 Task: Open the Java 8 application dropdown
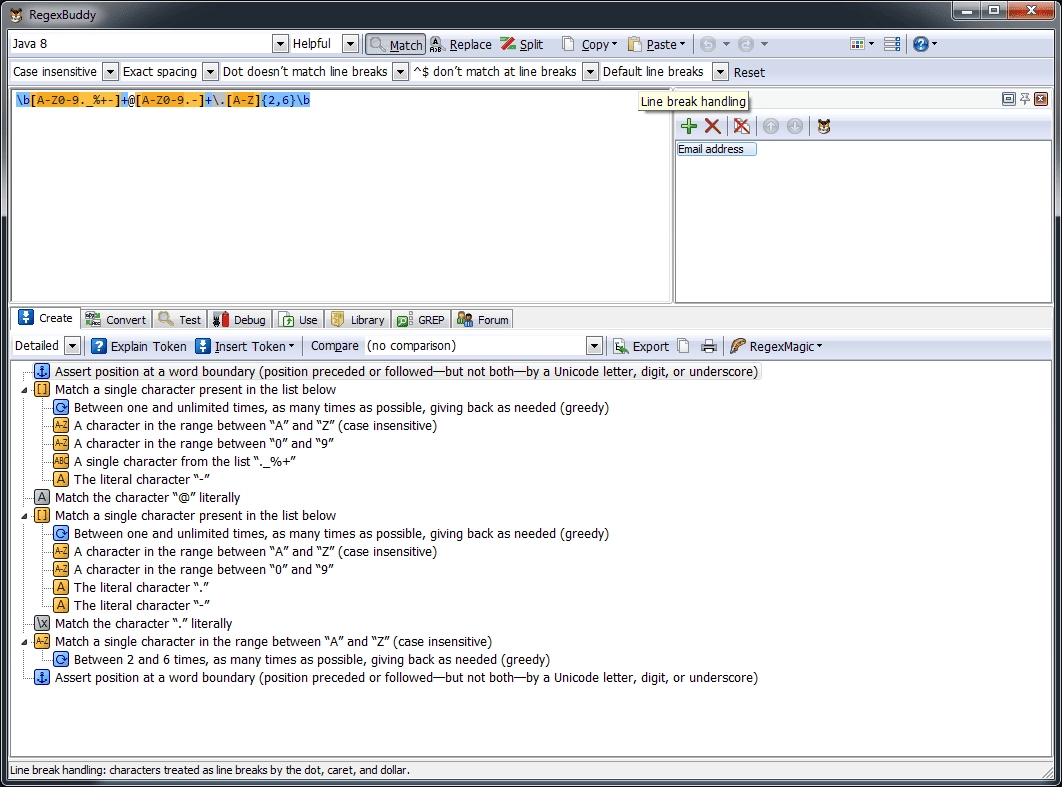coord(280,44)
